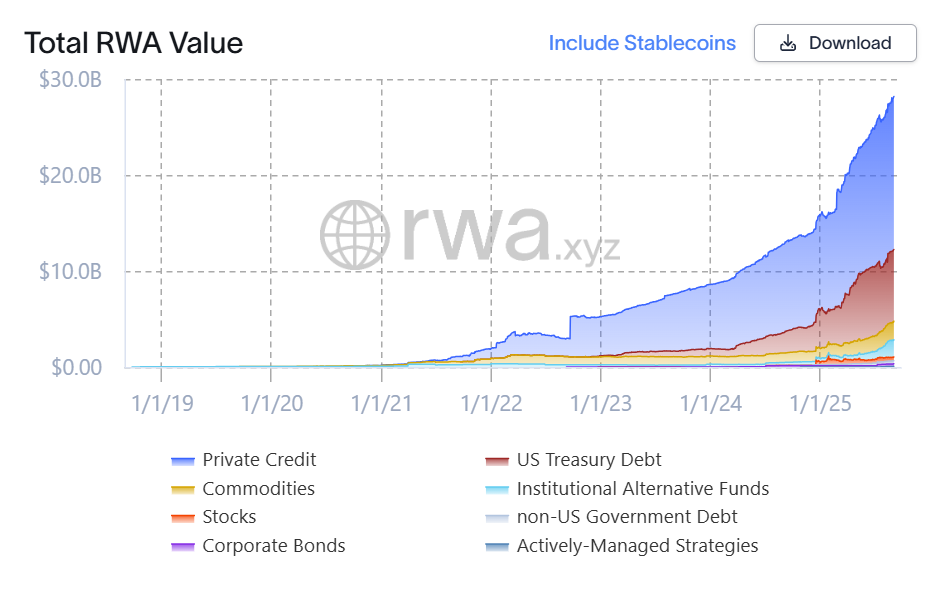
Task: Click the non-US Government Debt legend marker
Action: click(x=495, y=518)
